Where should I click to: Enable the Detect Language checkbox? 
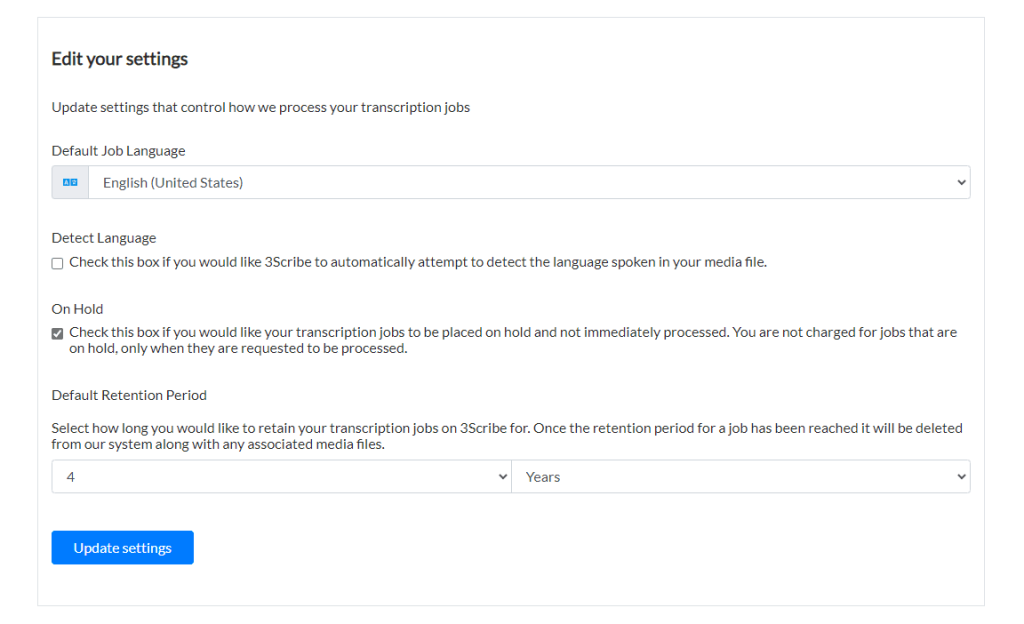[x=58, y=263]
